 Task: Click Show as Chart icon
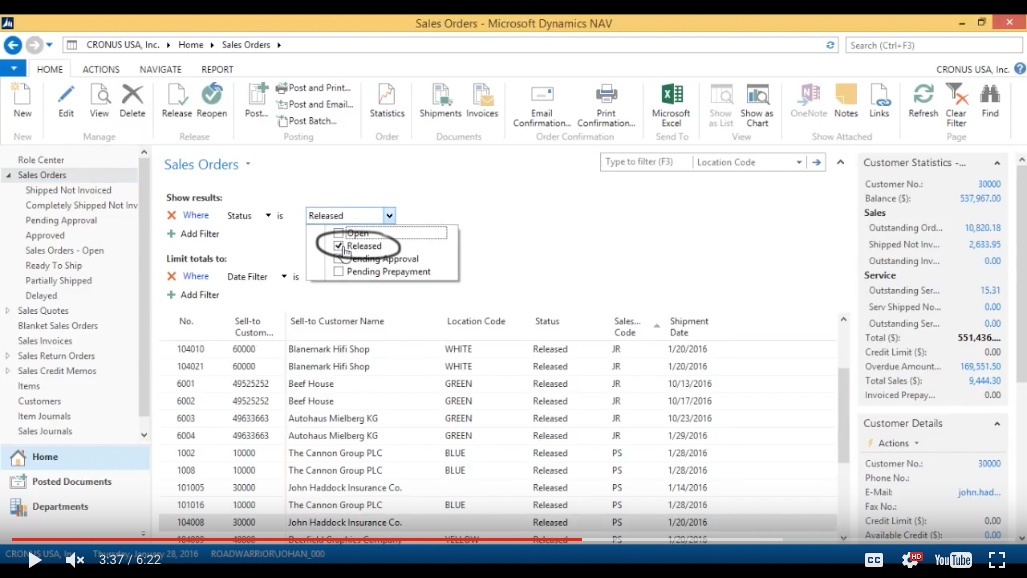(757, 95)
